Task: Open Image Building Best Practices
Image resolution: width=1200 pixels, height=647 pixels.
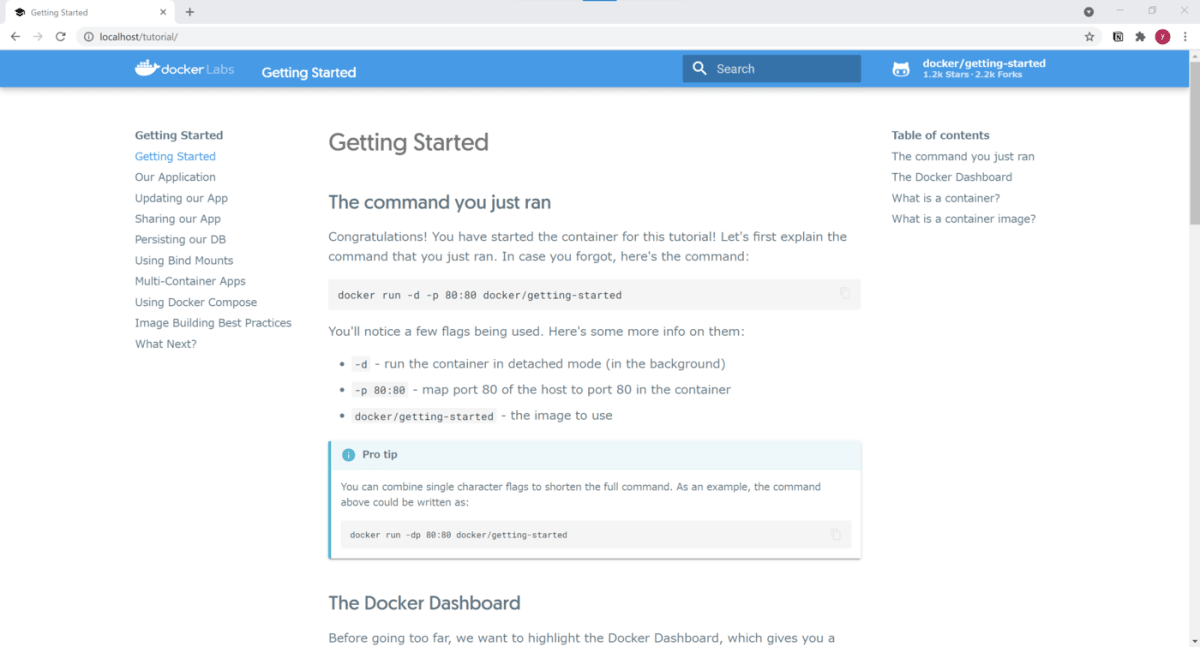Action: 213,323
